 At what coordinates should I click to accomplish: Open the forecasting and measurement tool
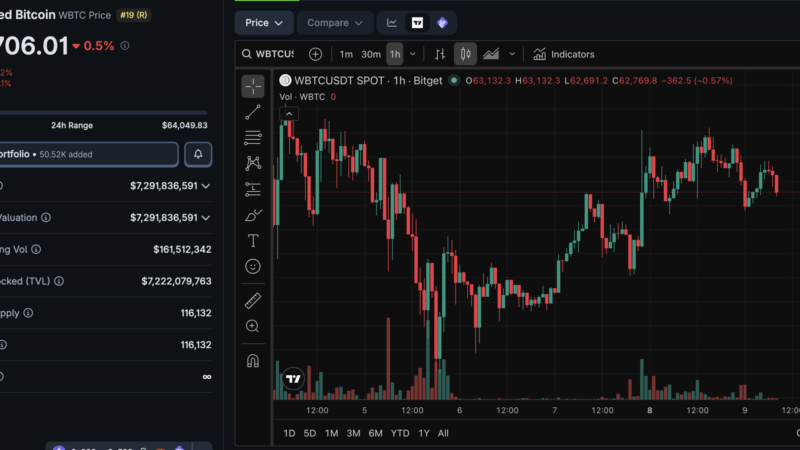pos(253,189)
